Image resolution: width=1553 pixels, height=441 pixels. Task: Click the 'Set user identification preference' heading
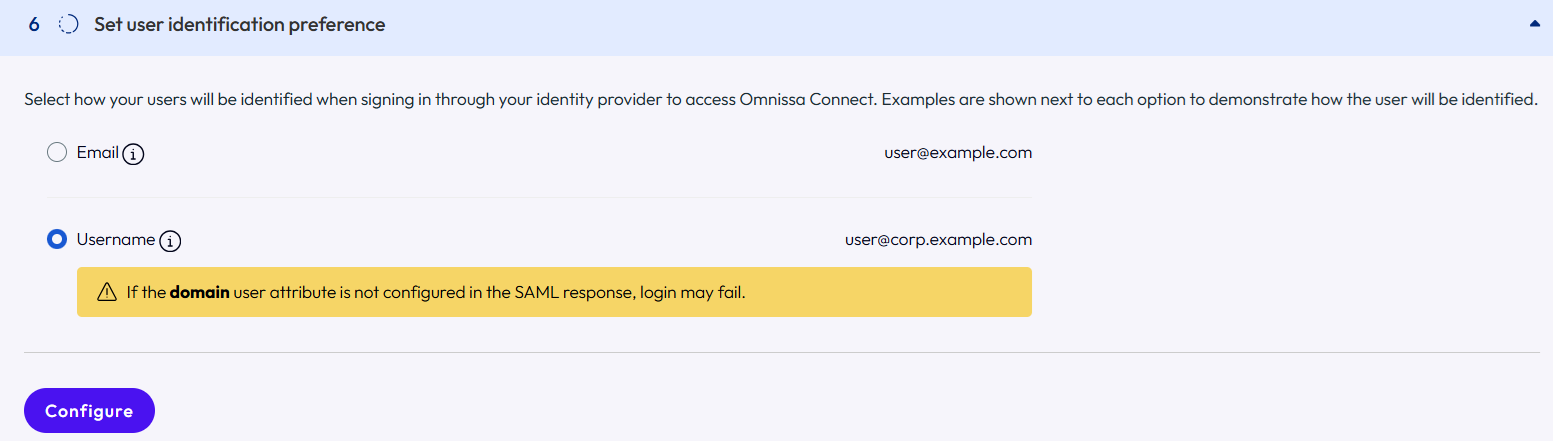tap(240, 25)
